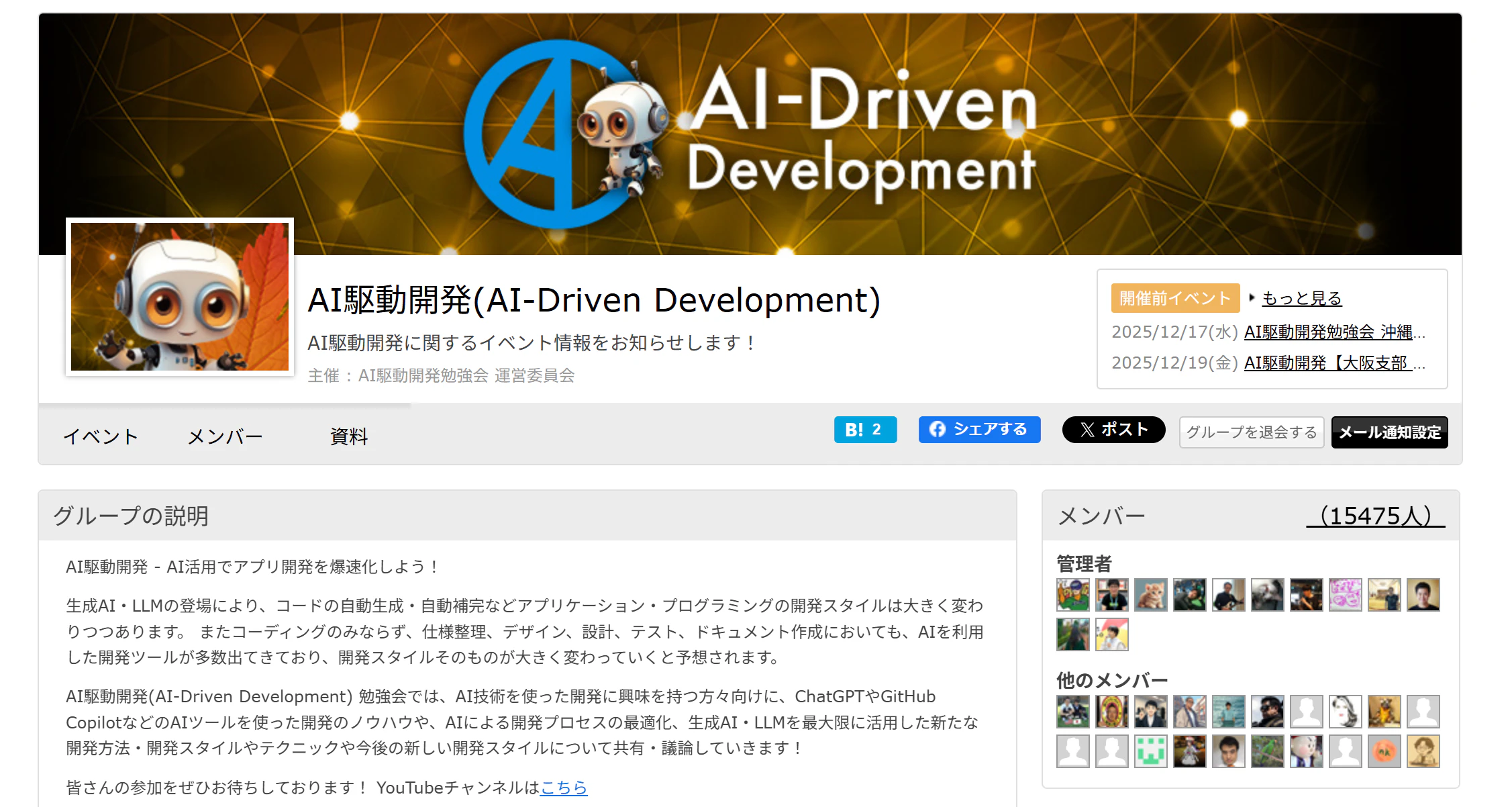This screenshot has height=807, width=1512.
Task: Click the グループを退会する button
Action: (1251, 432)
